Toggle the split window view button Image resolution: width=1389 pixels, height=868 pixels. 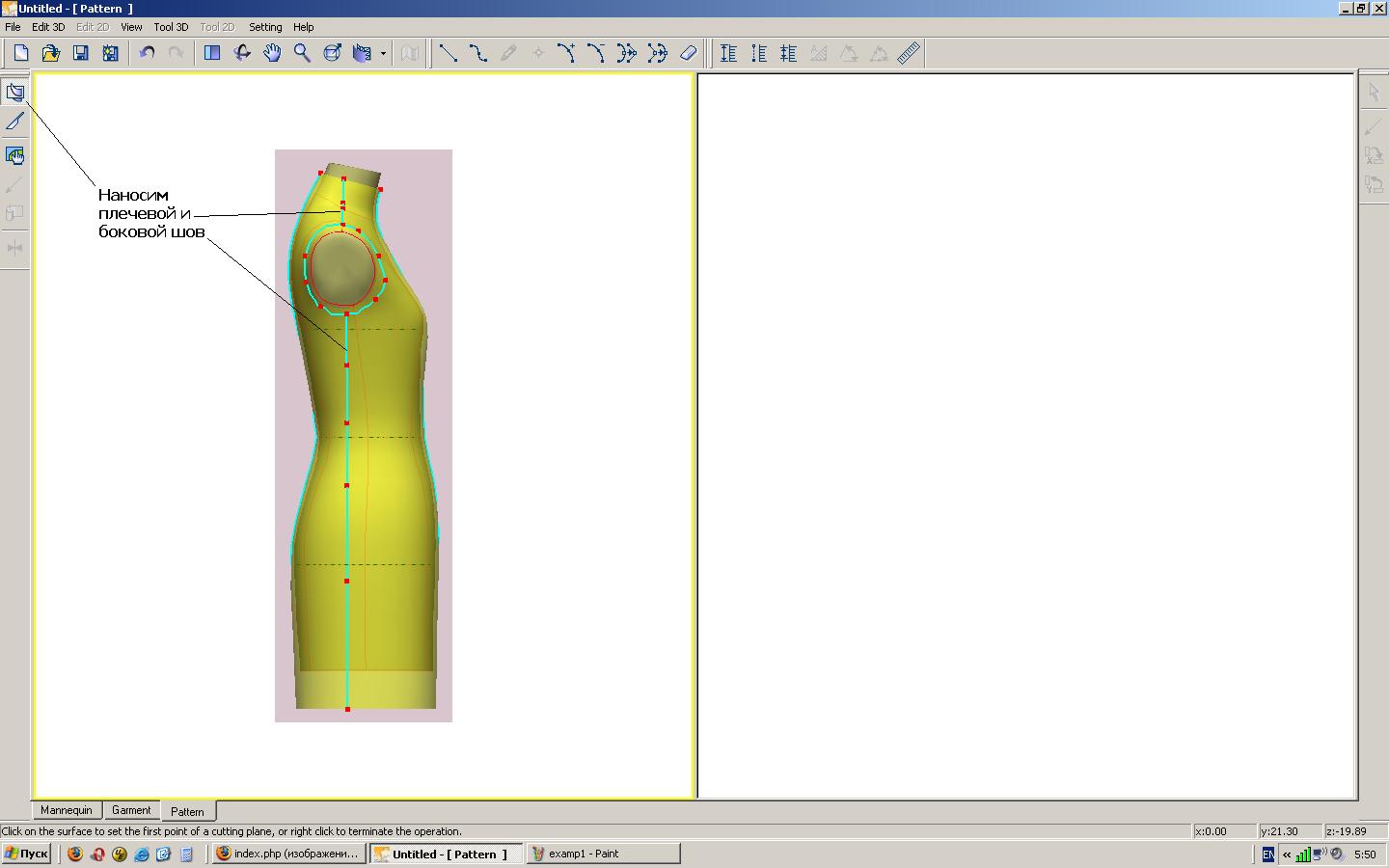tap(212, 53)
